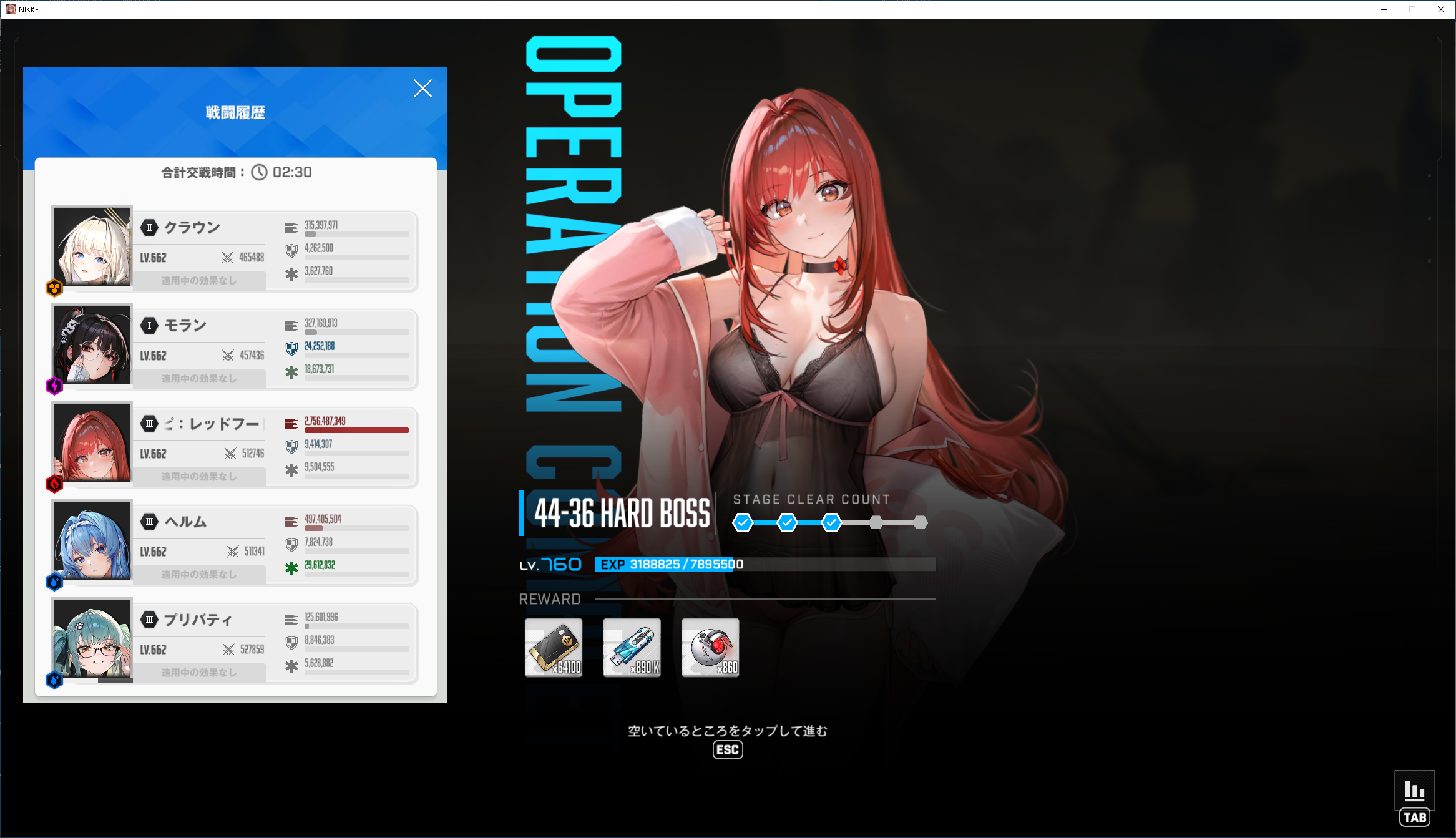The image size is (1456, 838).
Task: Click Red Hood's red damage bar
Action: (356, 430)
